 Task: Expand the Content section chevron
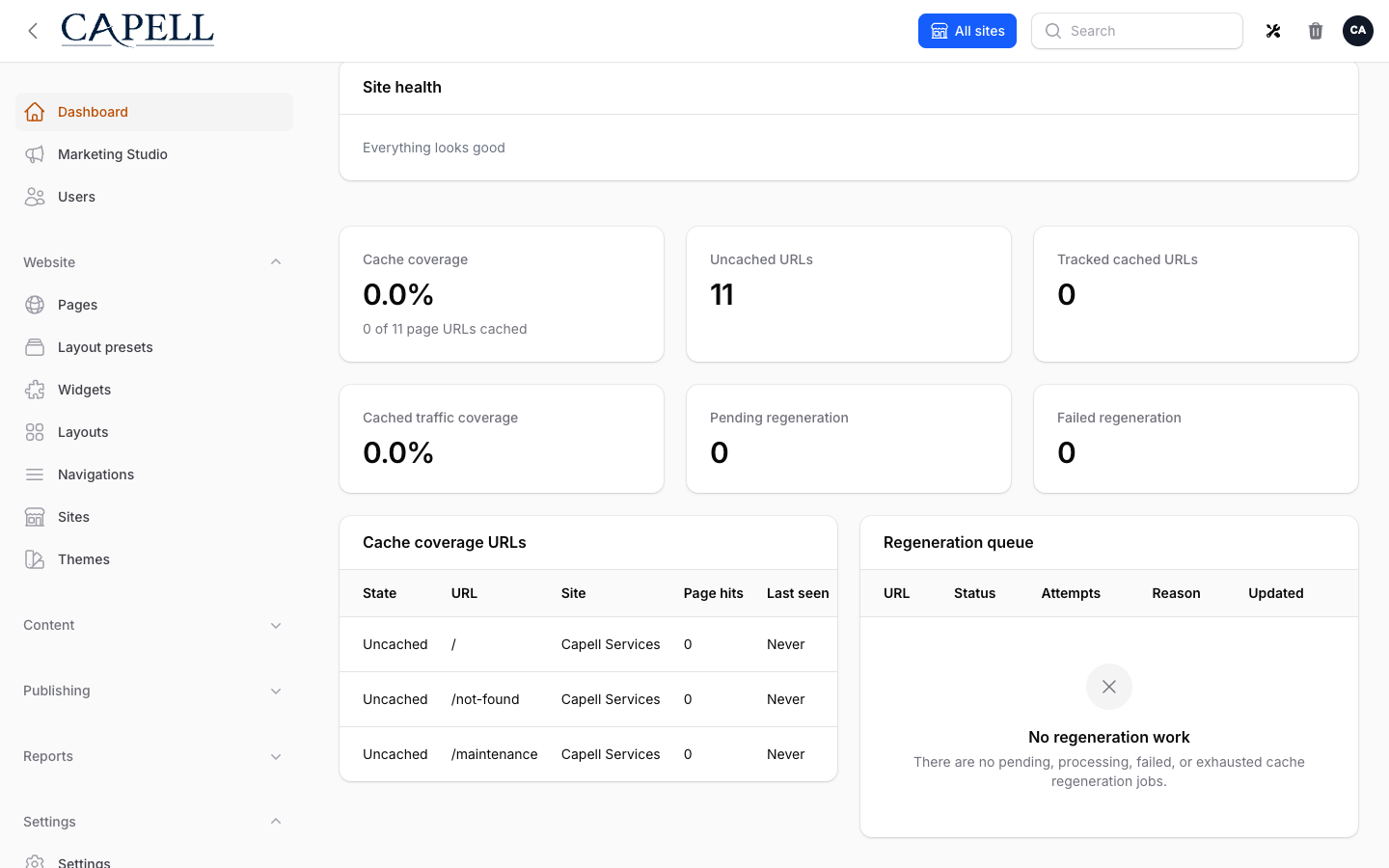point(276,625)
